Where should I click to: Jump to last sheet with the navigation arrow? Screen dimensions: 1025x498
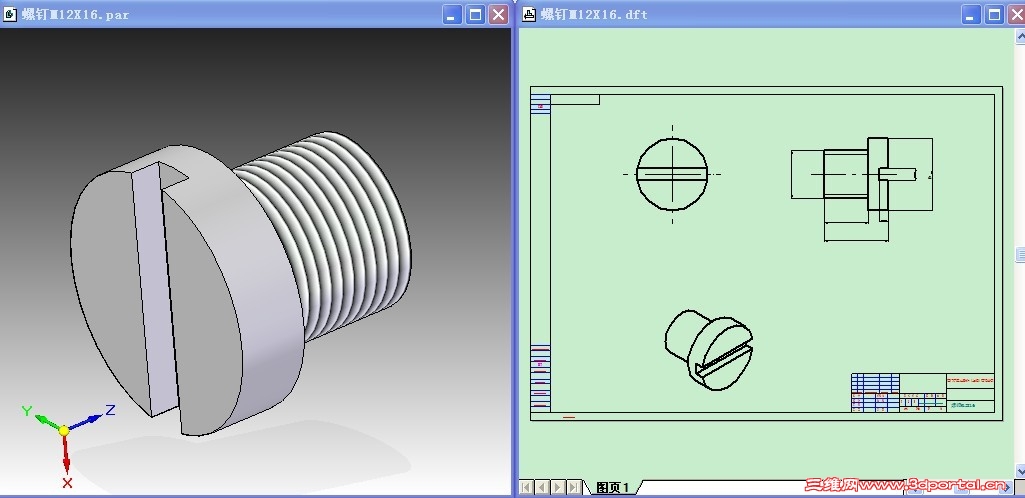click(573, 487)
